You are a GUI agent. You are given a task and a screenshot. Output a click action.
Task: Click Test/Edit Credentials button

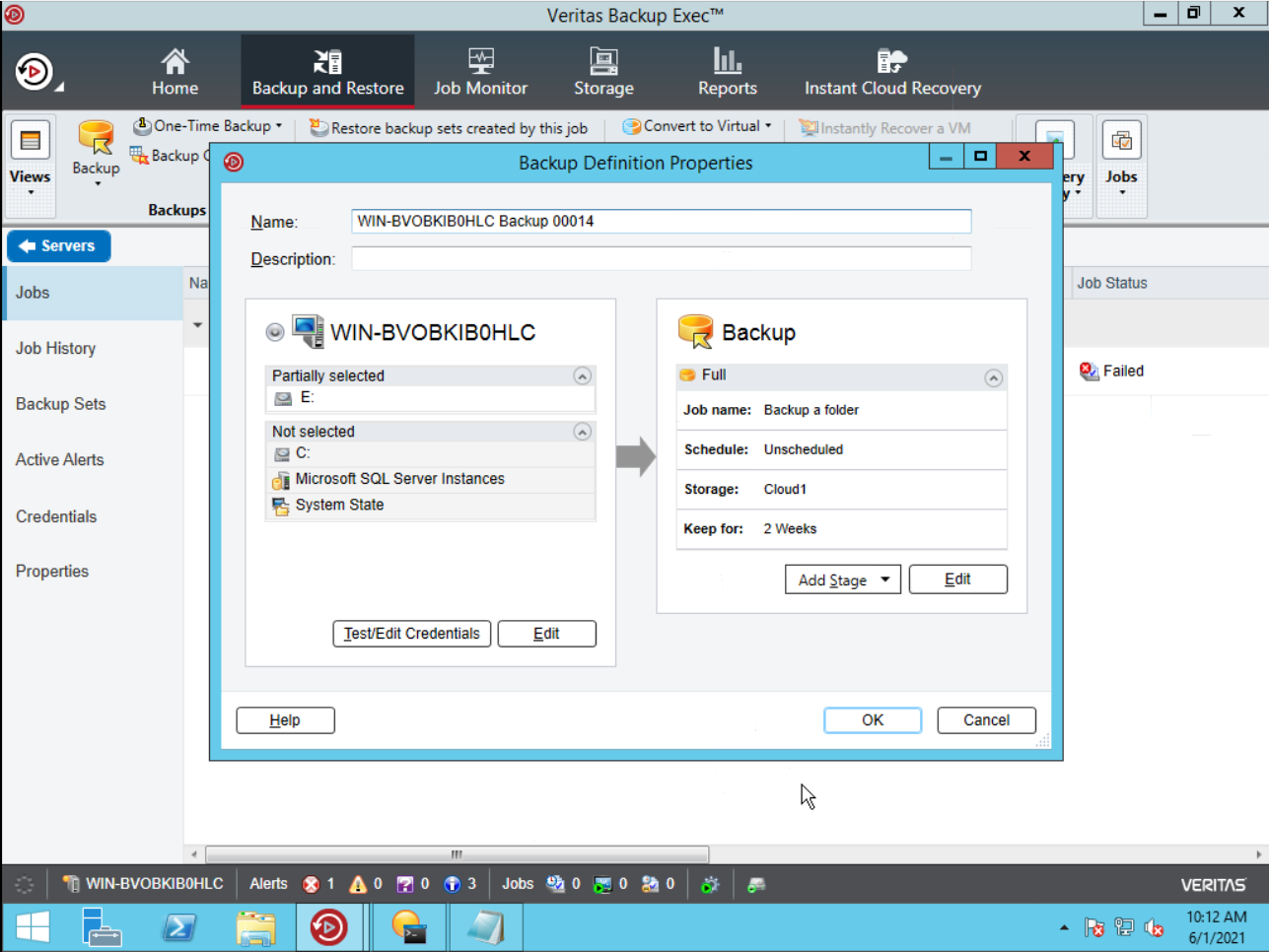pyautogui.click(x=411, y=634)
